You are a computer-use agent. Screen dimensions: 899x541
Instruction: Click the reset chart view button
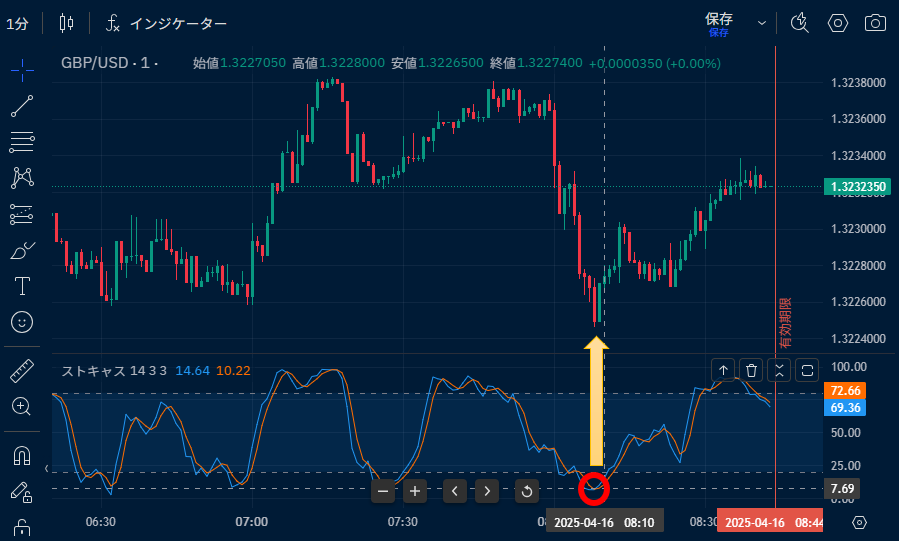(526, 491)
